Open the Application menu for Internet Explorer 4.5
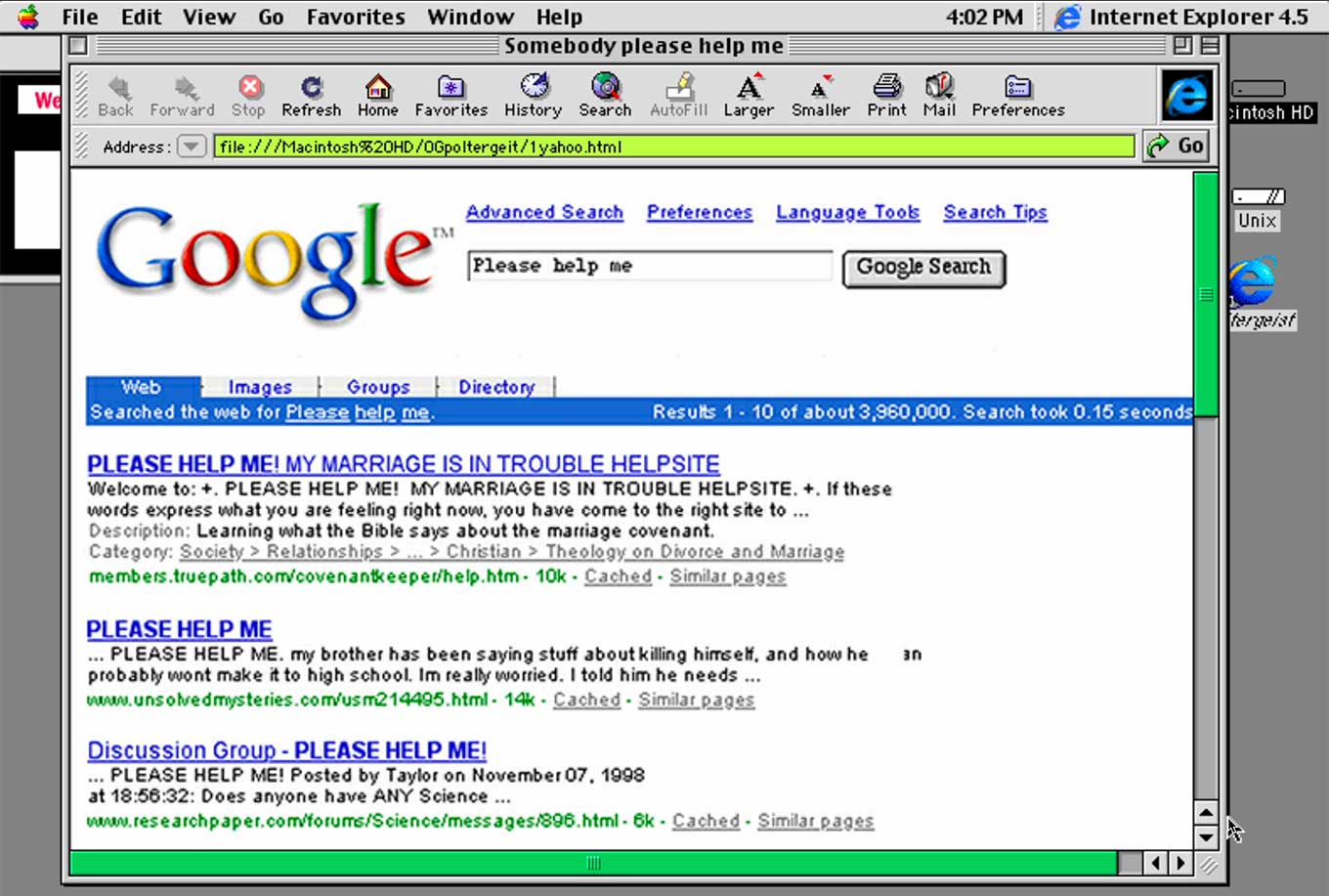1329x896 pixels. pos(1180,17)
